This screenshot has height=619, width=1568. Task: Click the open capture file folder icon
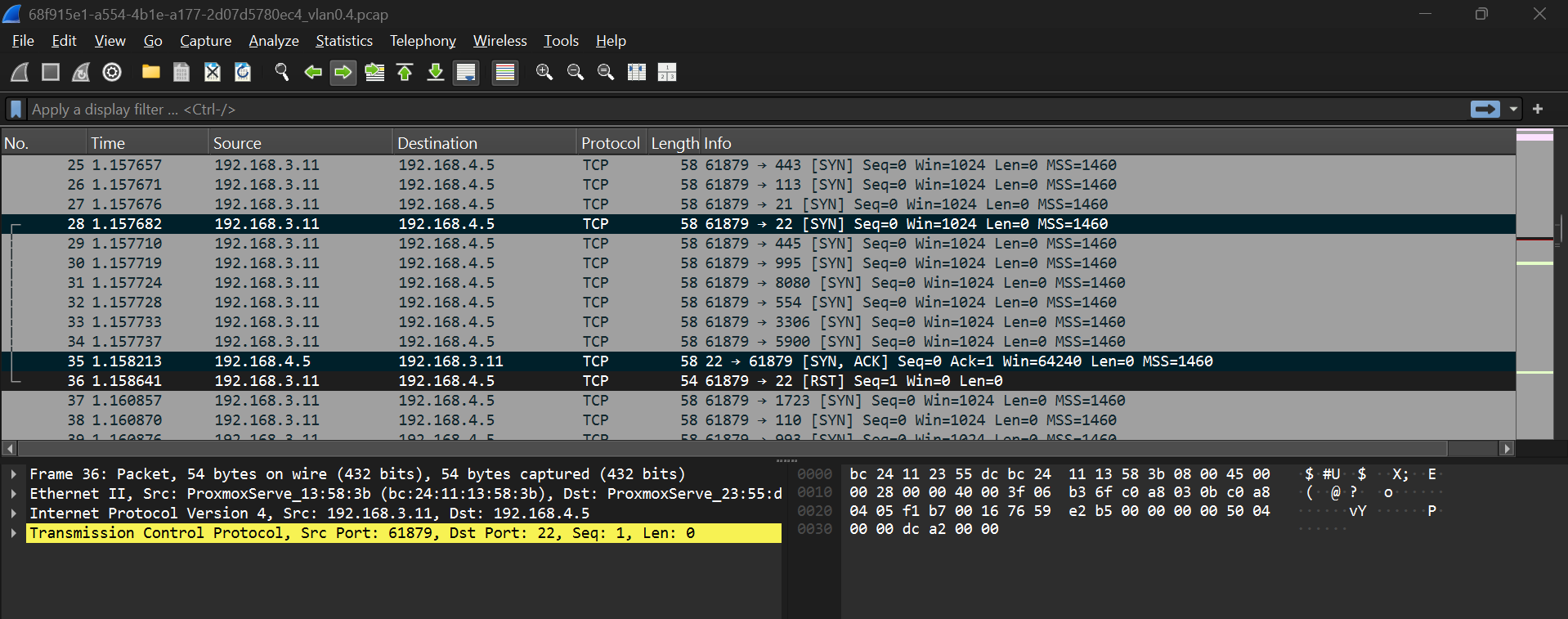coord(150,72)
